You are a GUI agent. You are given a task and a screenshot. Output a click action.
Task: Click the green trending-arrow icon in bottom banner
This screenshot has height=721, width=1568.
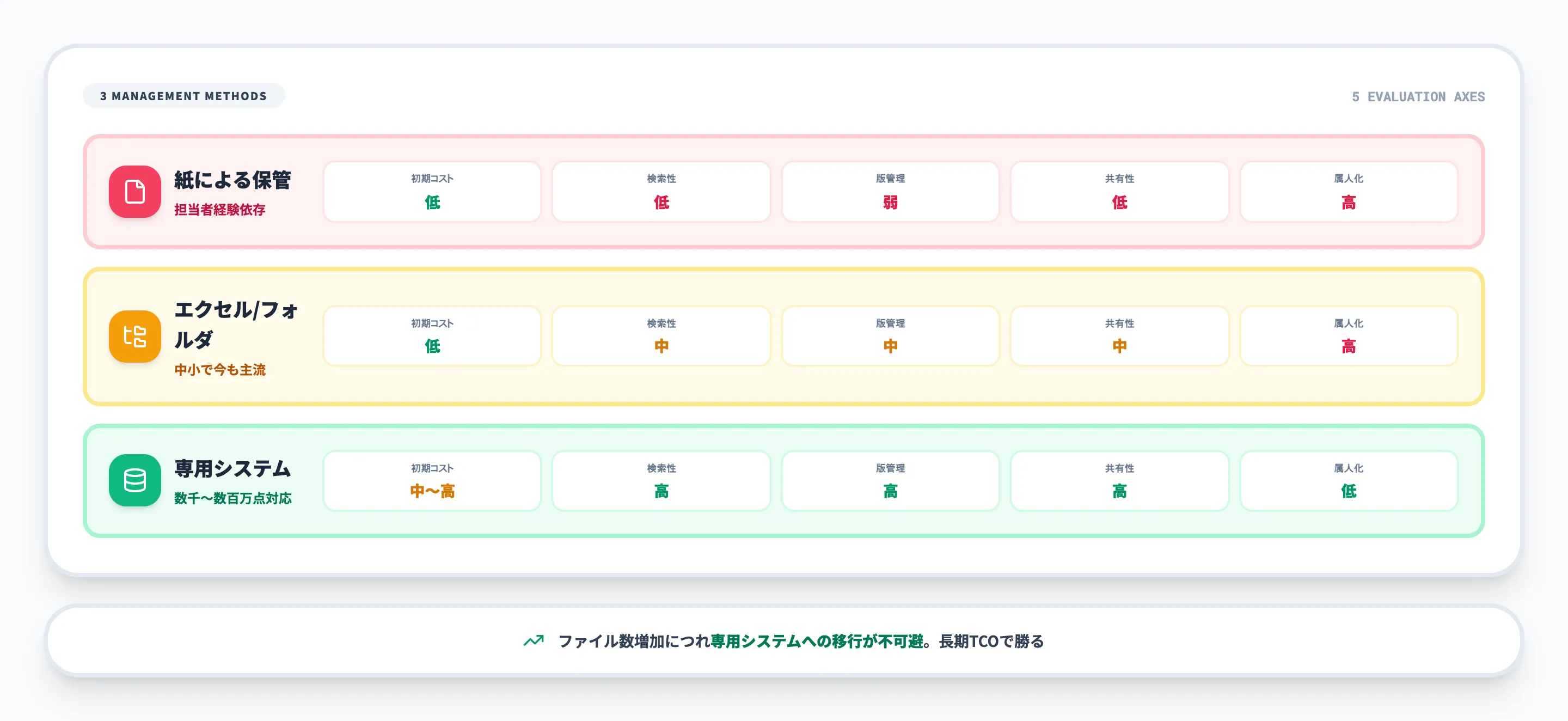[533, 640]
